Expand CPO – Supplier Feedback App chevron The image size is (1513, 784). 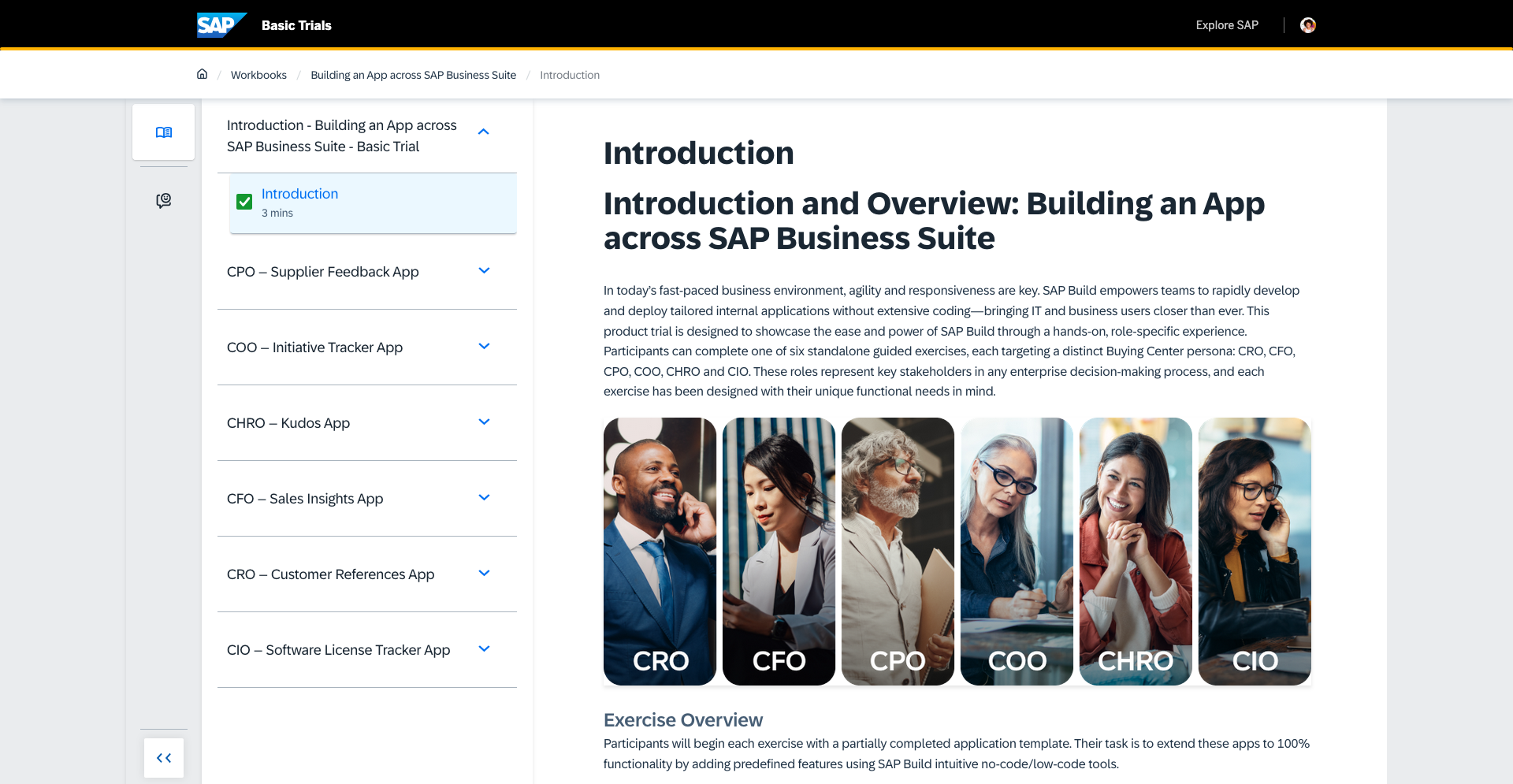pos(484,271)
